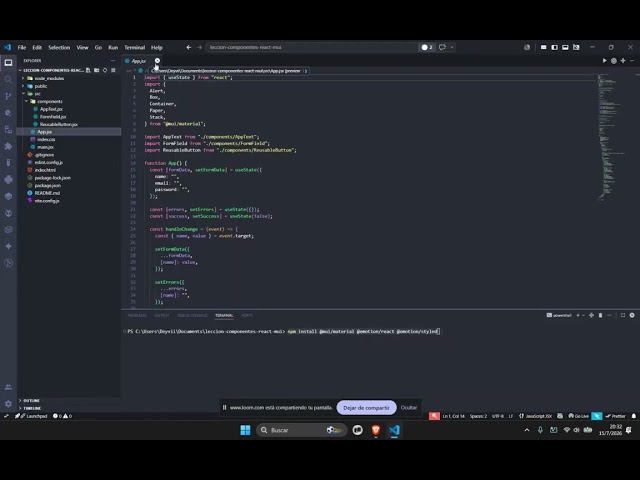Screen dimensions: 640x480
Task: Click the New File icon in Explorer header
Action: click(88, 70)
